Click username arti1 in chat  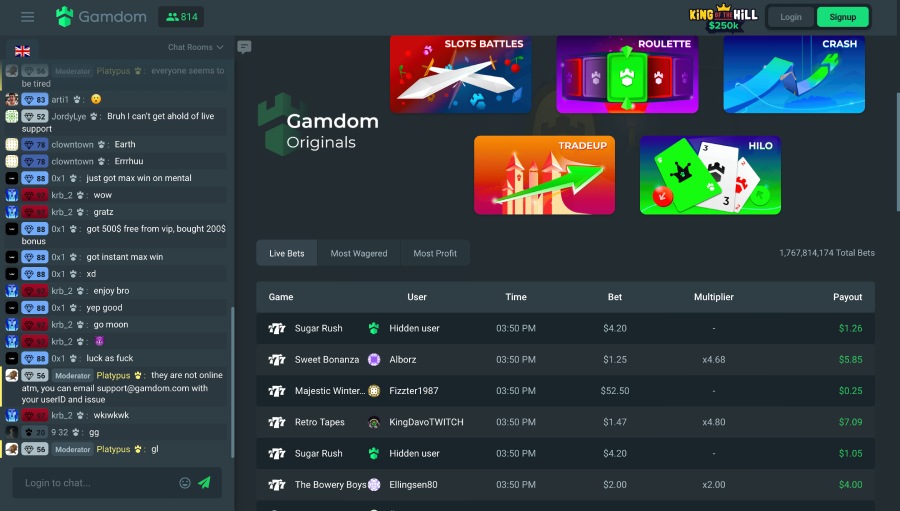[60, 99]
